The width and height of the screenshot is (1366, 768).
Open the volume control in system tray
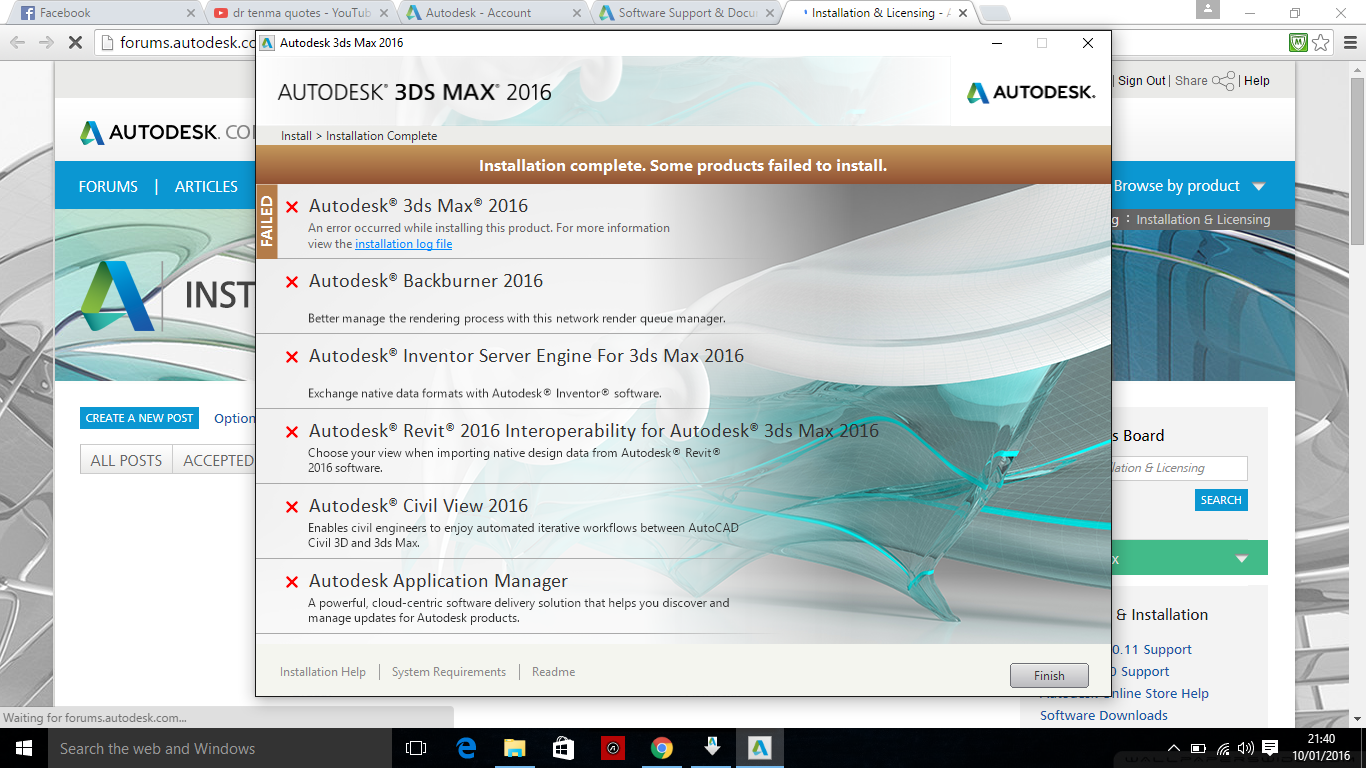point(1245,748)
